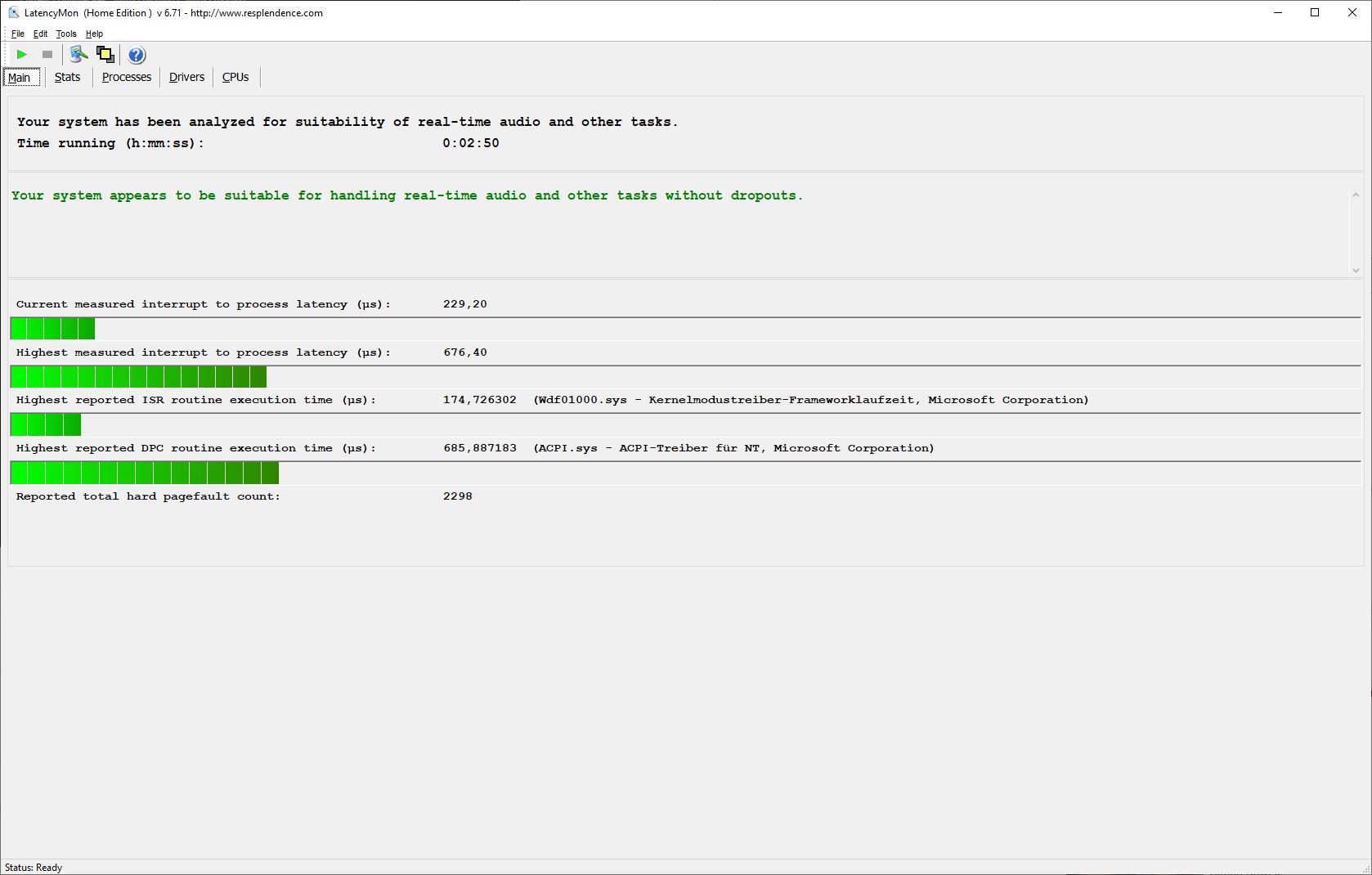Switch to the CPUs tab
Image resolution: width=1372 pixels, height=875 pixels.
point(235,77)
